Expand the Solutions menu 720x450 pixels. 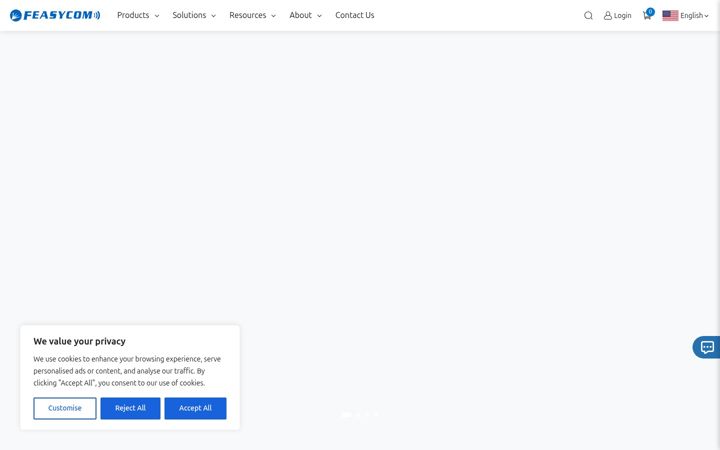click(x=194, y=15)
